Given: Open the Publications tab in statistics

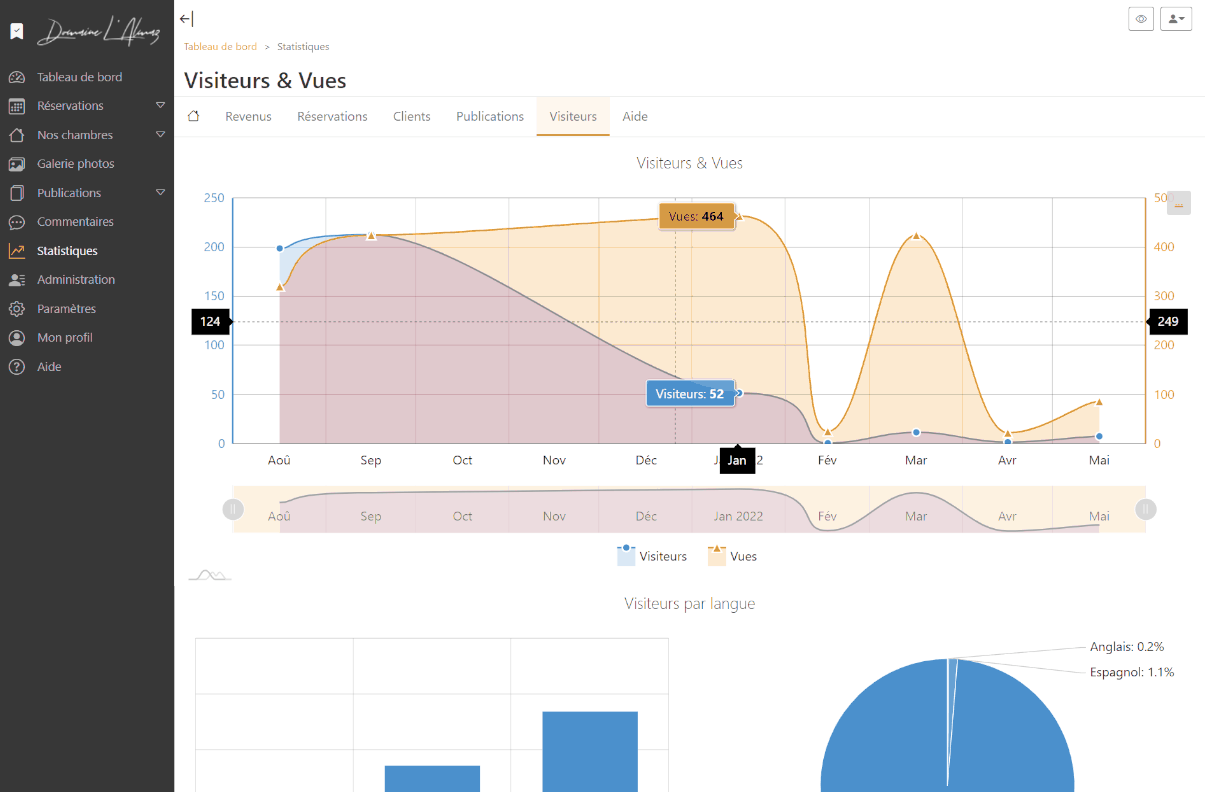Looking at the screenshot, I should 490,116.
